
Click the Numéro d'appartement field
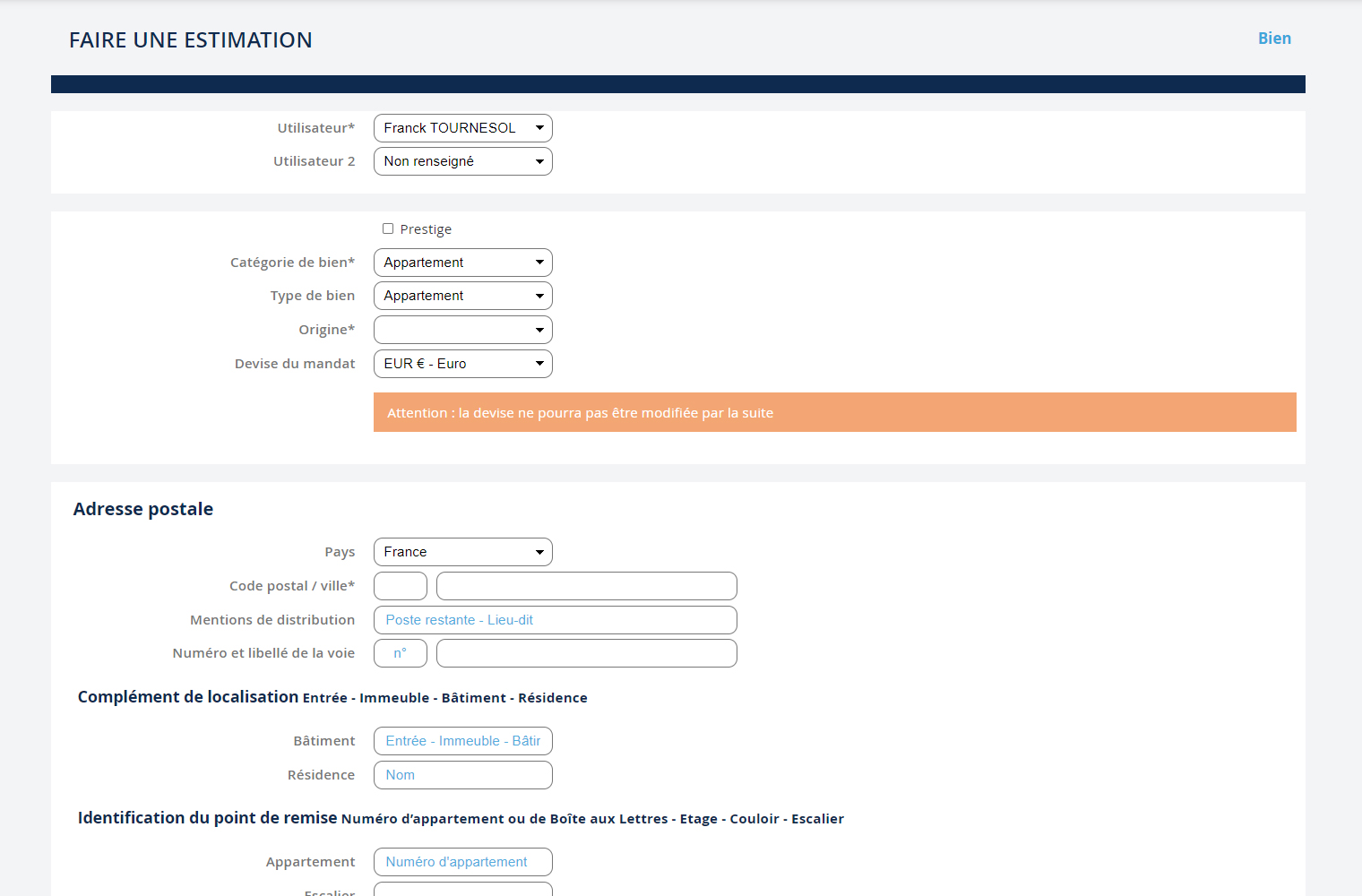(462, 862)
